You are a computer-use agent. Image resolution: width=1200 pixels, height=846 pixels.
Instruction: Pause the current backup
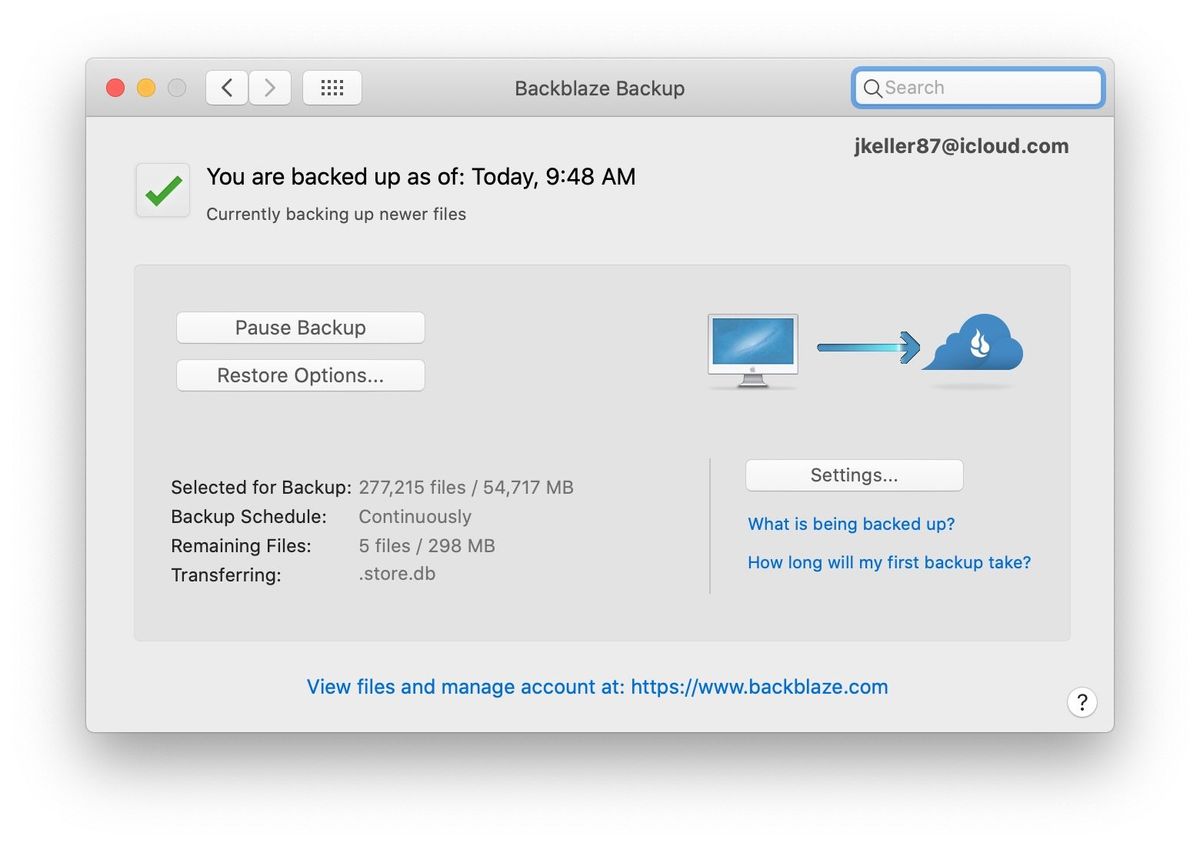[x=300, y=327]
